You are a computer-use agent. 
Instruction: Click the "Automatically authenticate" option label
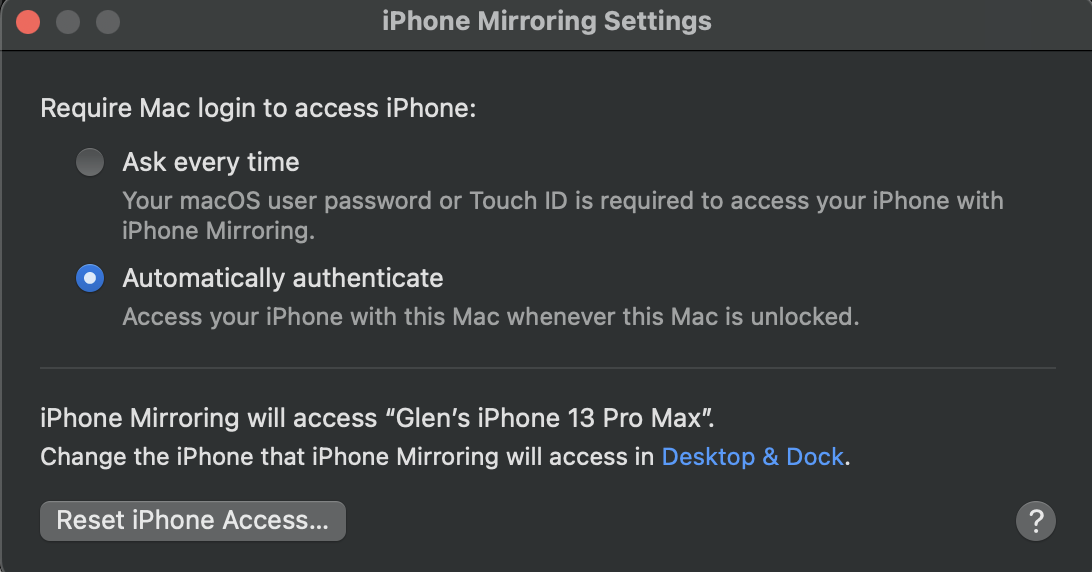click(x=283, y=278)
